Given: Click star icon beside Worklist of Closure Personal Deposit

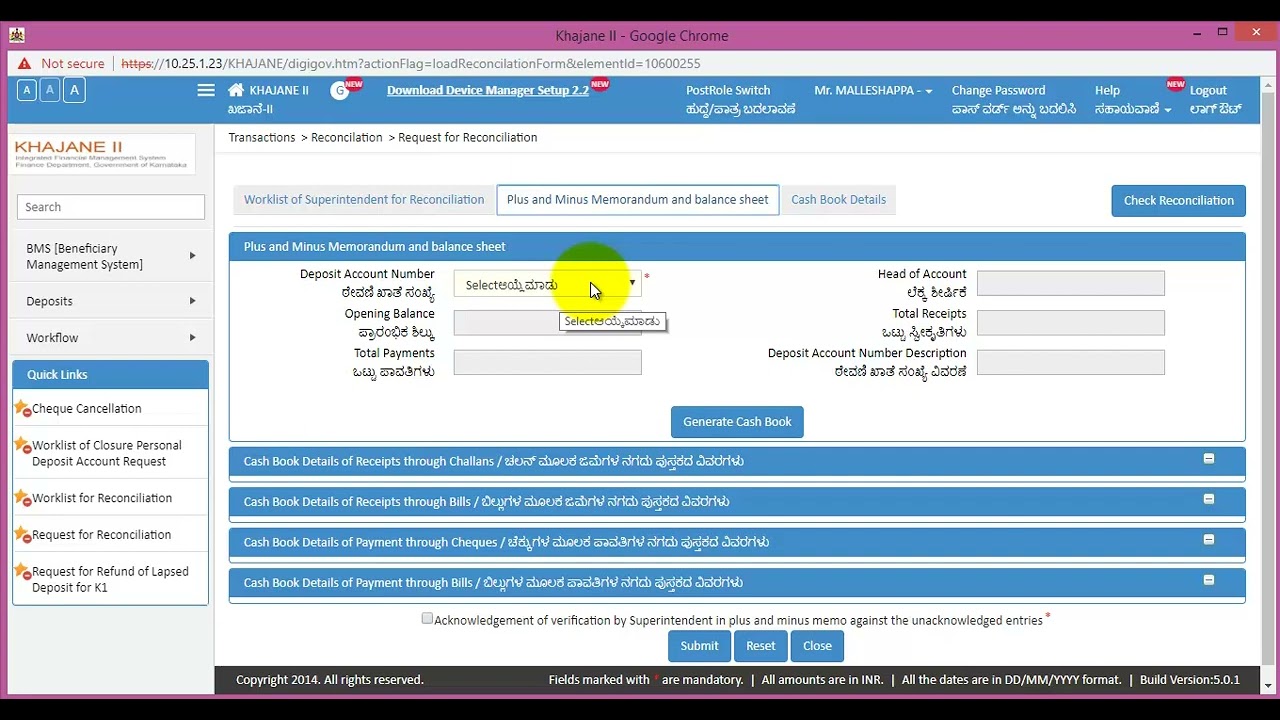Looking at the screenshot, I should (22, 446).
